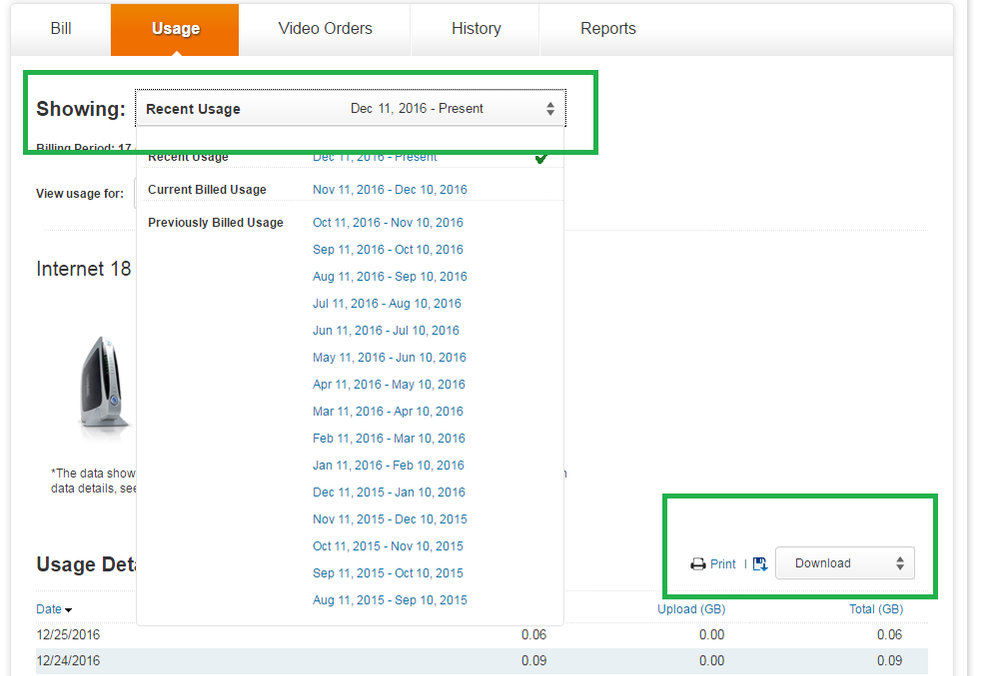Screen dimensions: 999x676
Task: Click the Print link
Action: [x=723, y=564]
